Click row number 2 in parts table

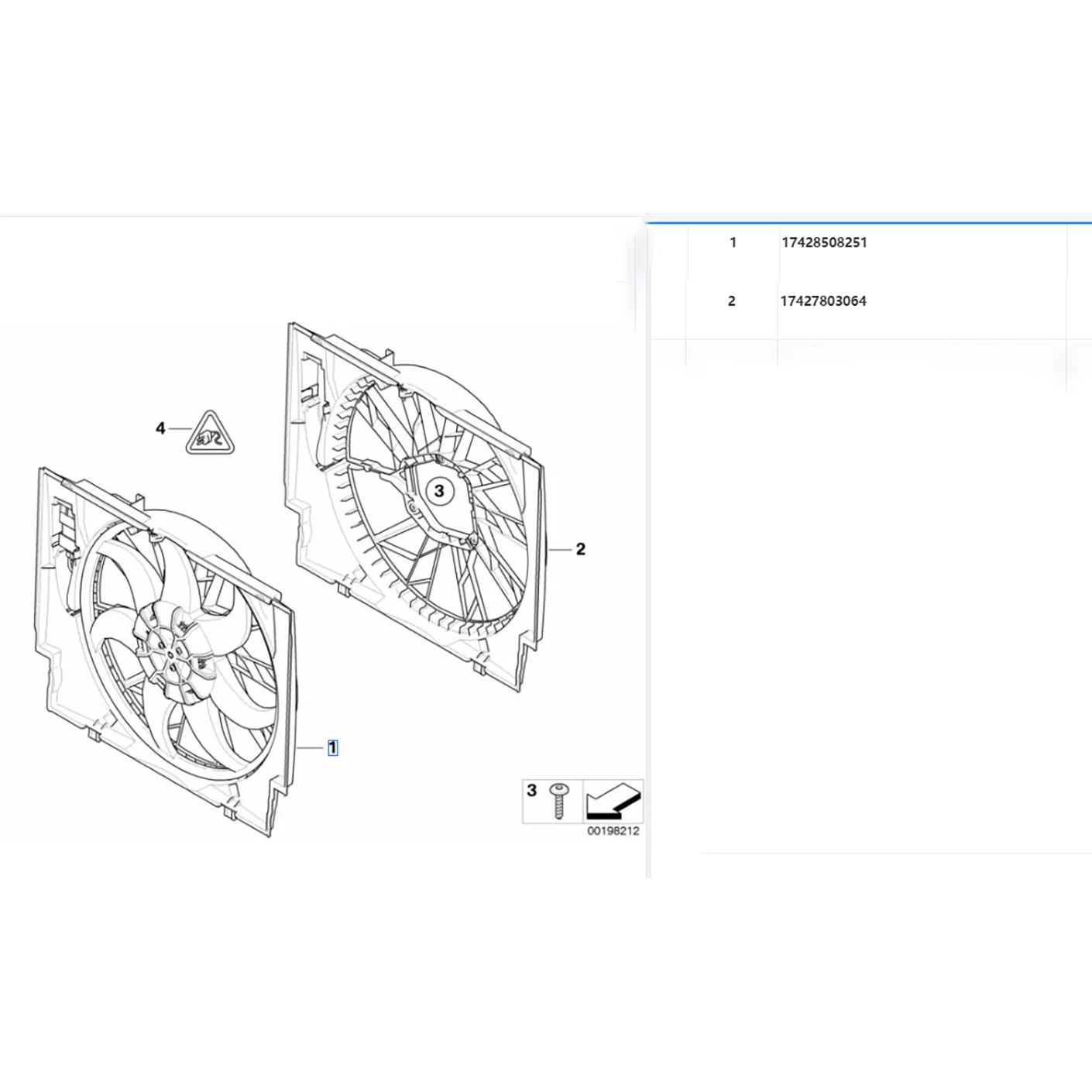click(x=732, y=301)
